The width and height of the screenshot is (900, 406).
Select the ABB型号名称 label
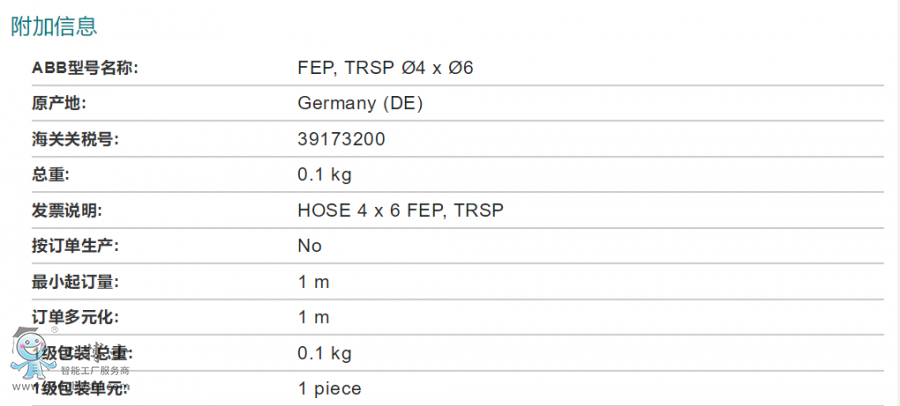click(x=86, y=68)
